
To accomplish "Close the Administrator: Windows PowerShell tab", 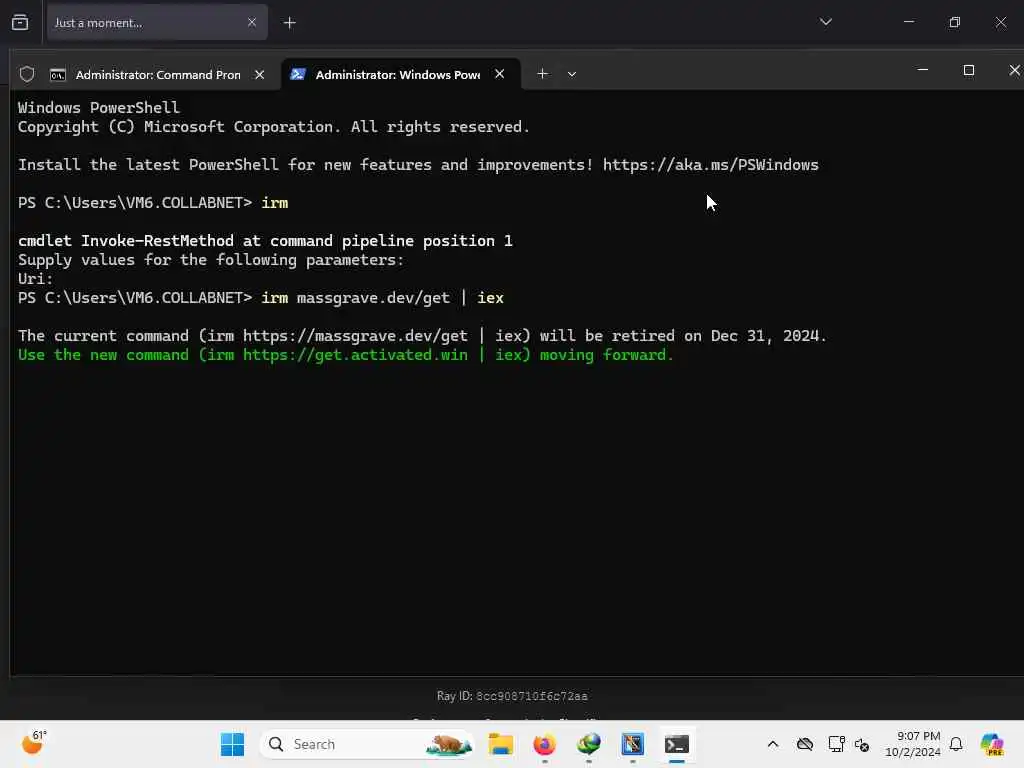I will click(x=500, y=74).
